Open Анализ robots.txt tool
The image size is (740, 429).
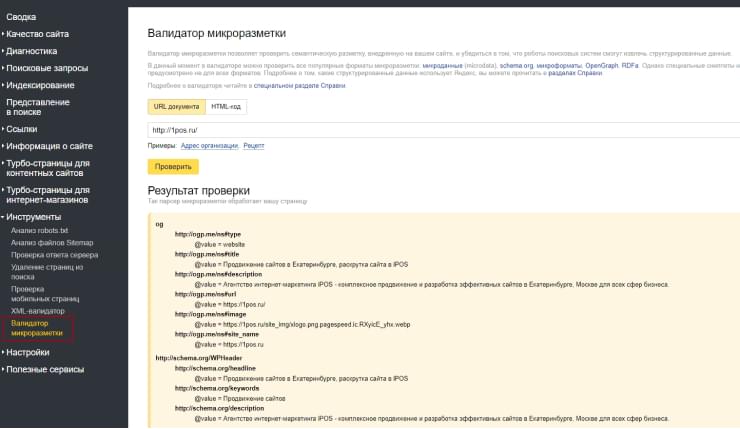click(x=39, y=230)
